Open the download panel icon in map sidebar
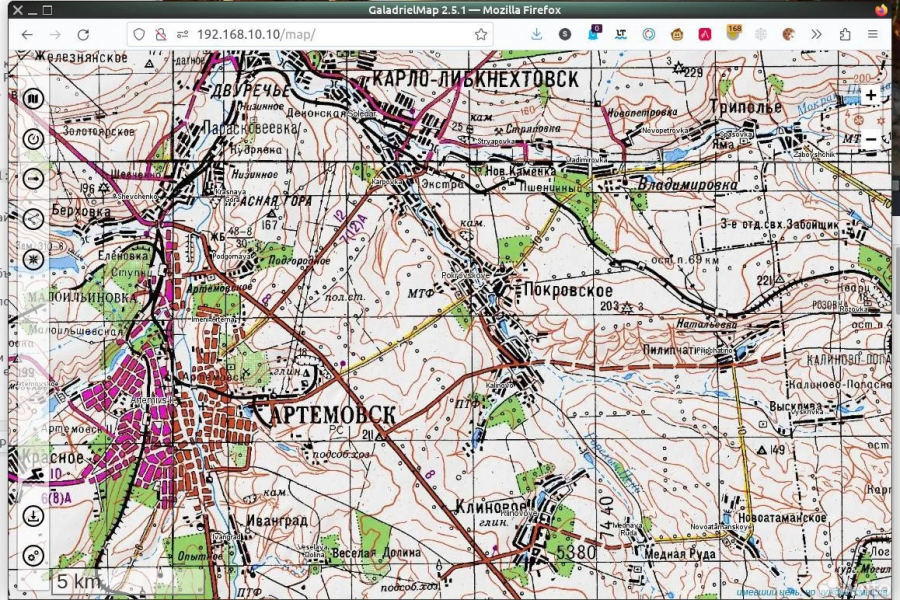 (33, 516)
